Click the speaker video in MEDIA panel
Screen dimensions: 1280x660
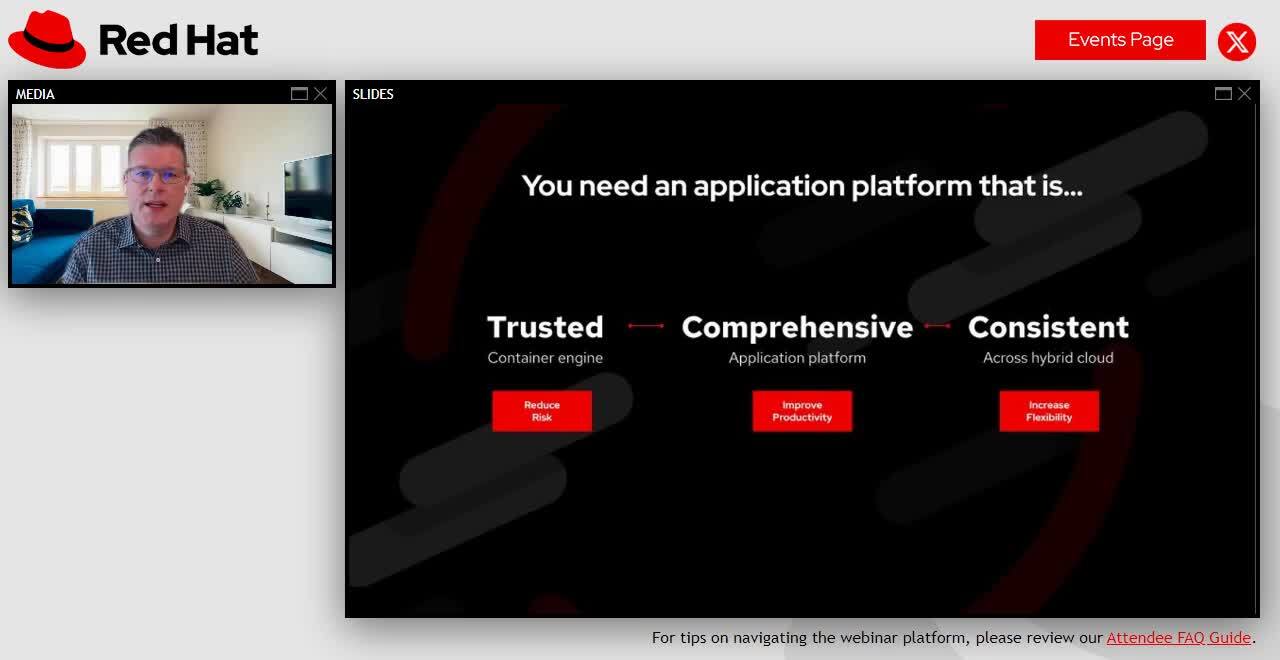[172, 194]
